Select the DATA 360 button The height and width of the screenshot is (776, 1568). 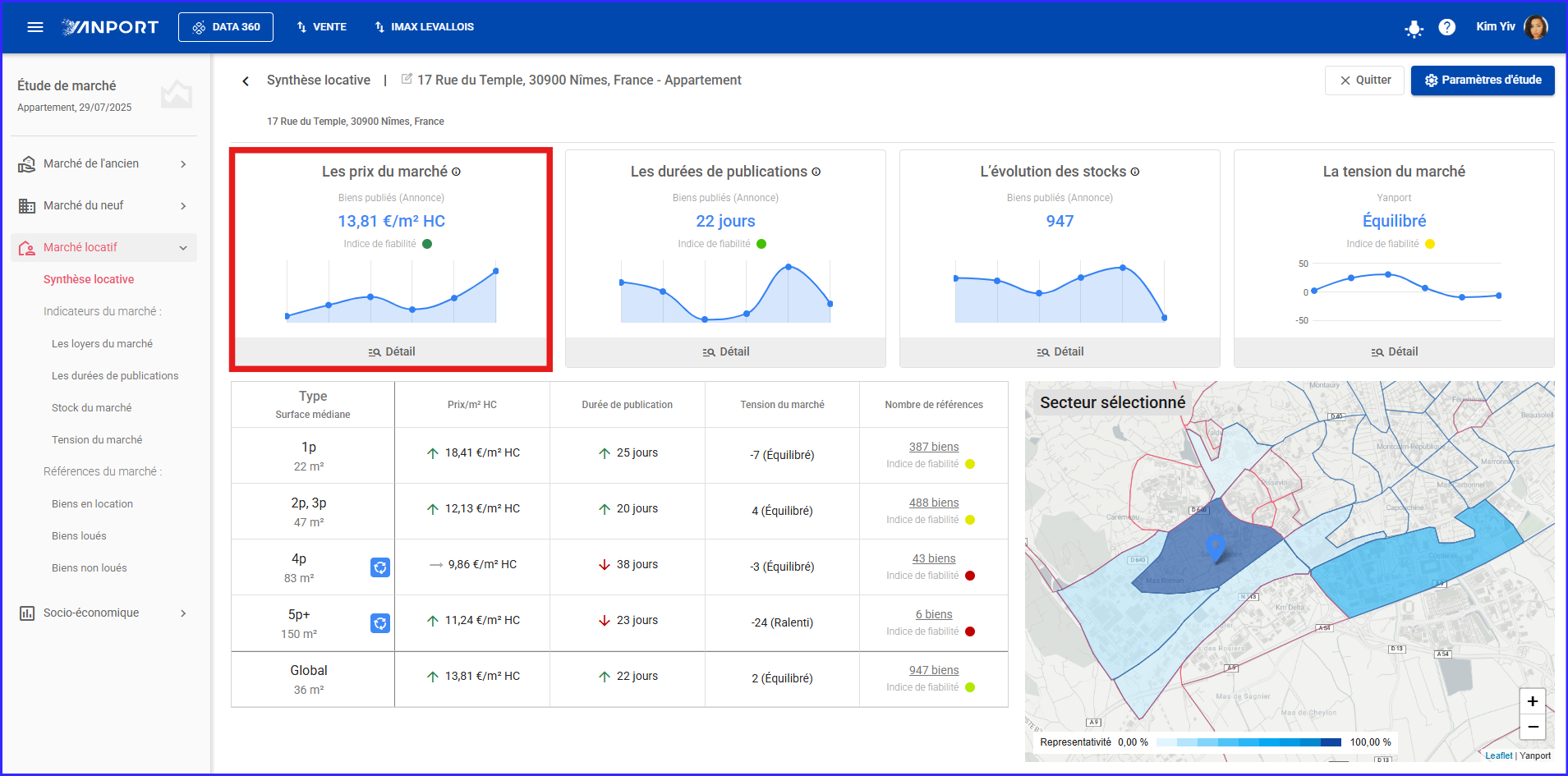(x=226, y=27)
